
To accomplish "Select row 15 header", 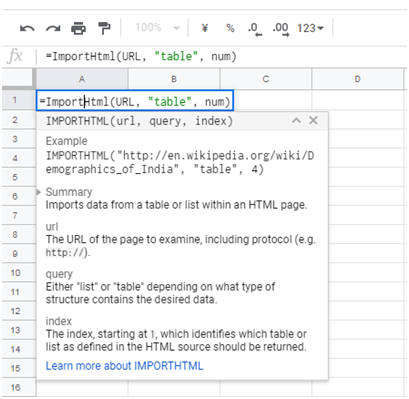I will (15, 369).
